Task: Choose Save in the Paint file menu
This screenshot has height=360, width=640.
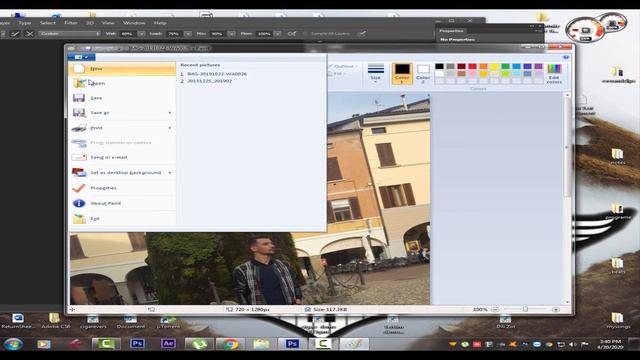Action: pyautogui.click(x=122, y=98)
